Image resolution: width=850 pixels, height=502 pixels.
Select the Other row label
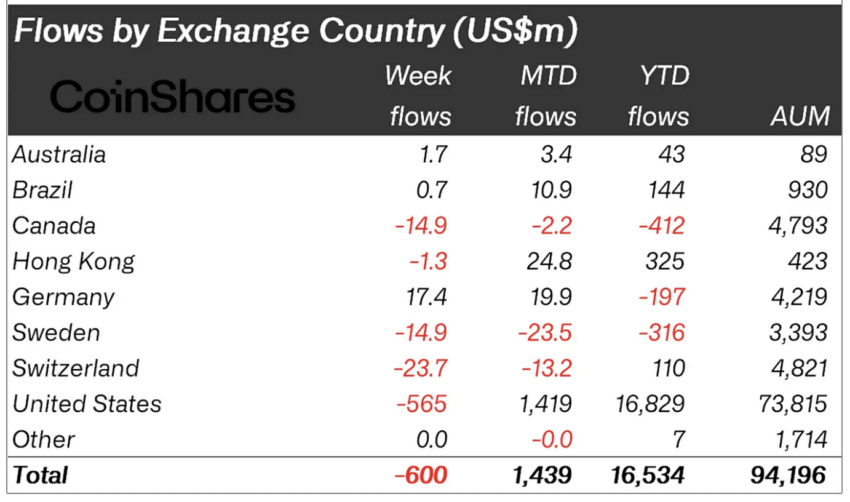[x=43, y=440]
